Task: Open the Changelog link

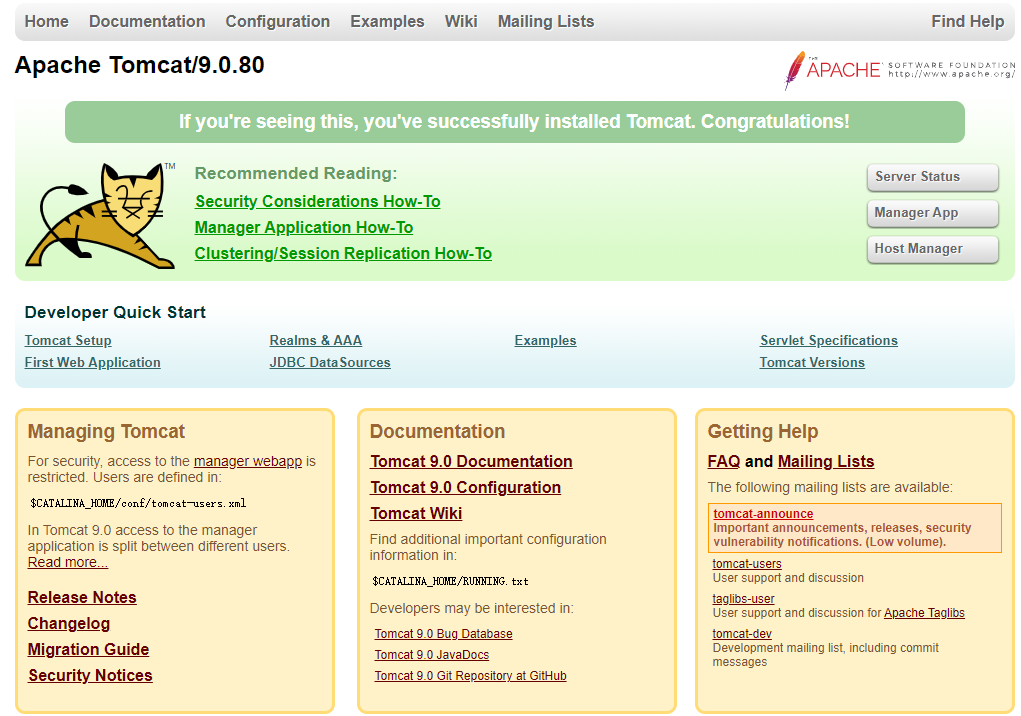Action: (x=68, y=624)
